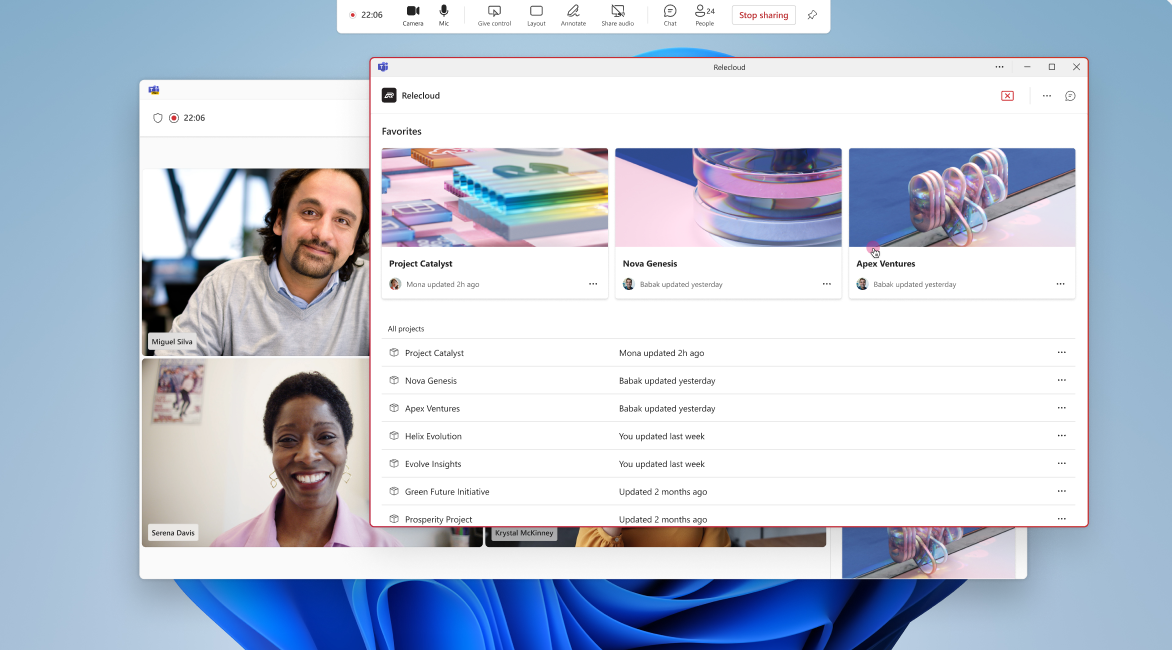Start the Annotate tool
1172x650 pixels.
pyautogui.click(x=573, y=15)
